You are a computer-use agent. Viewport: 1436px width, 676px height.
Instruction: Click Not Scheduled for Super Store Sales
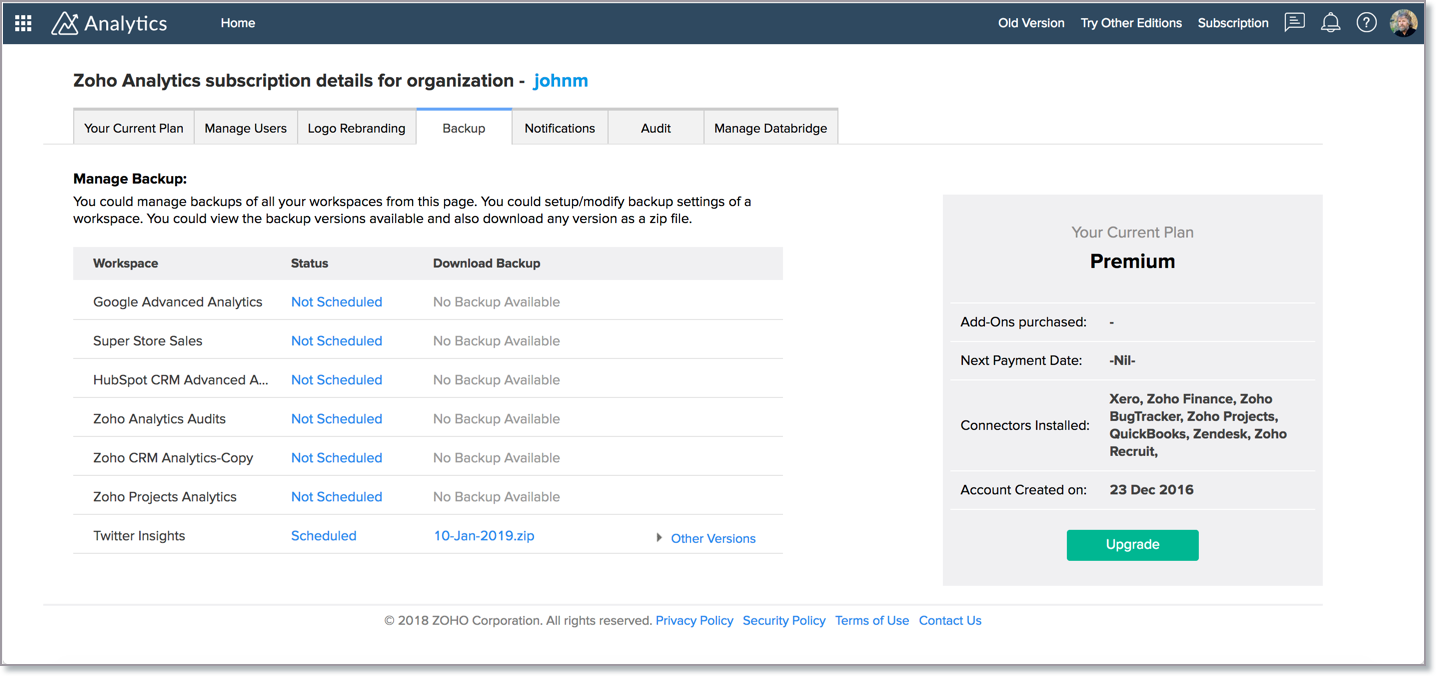(x=336, y=341)
